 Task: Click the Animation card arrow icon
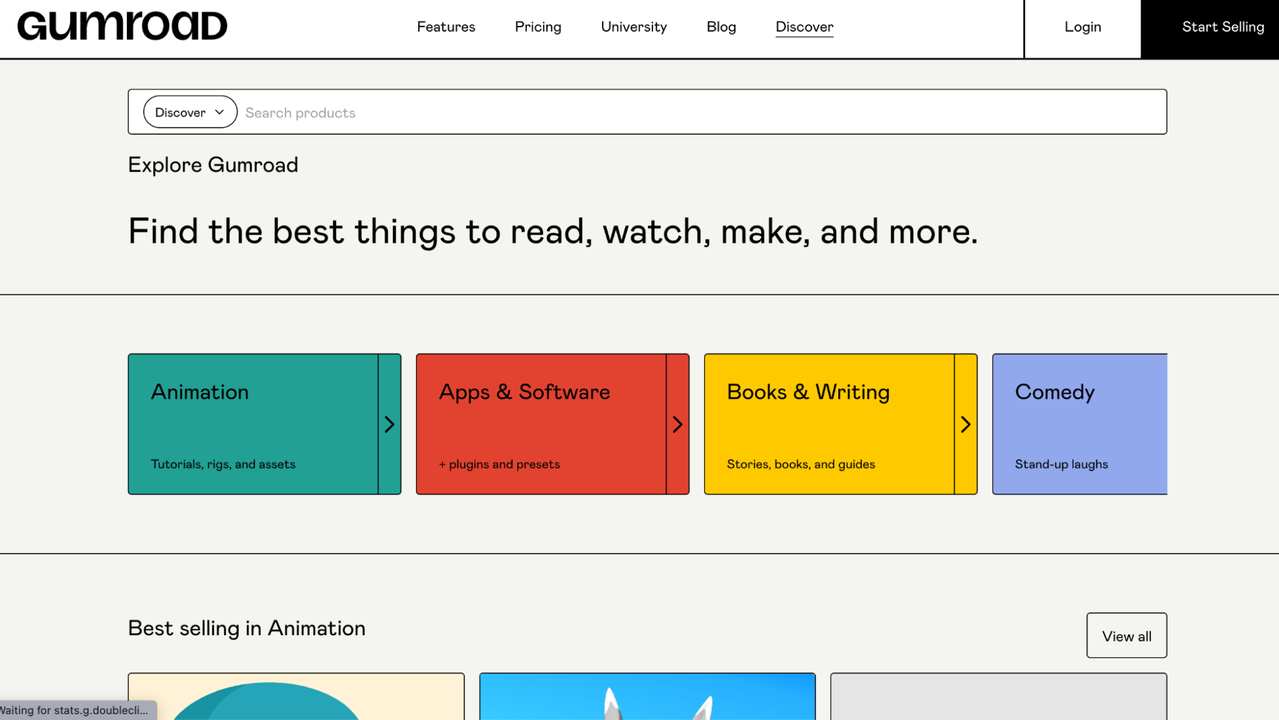pos(389,424)
